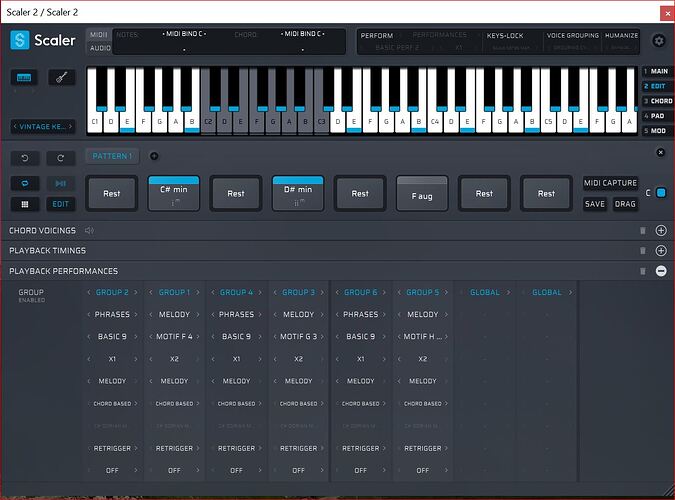Open the pad grid view icon

[25, 204]
